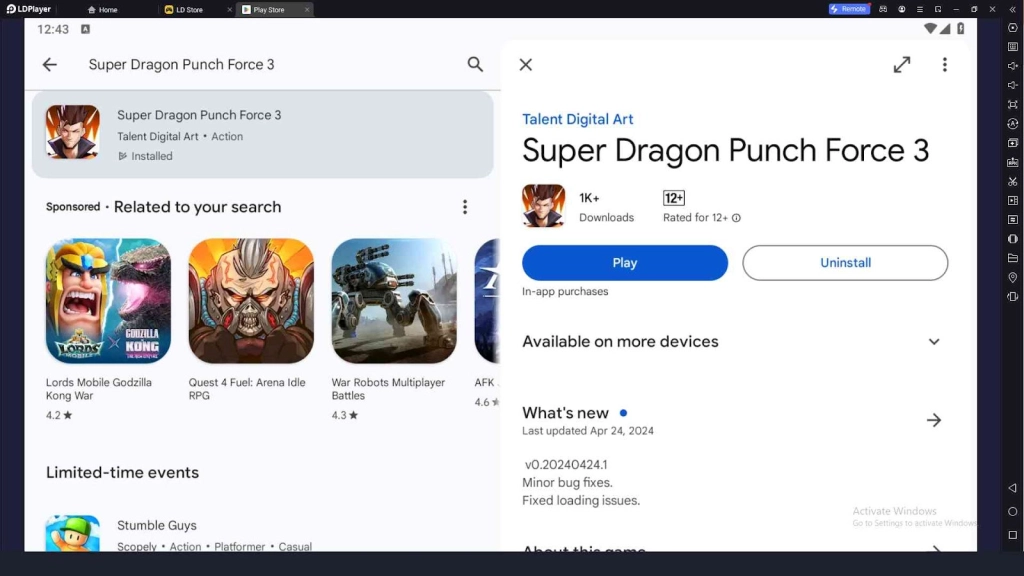
Task: Click the Android back triangle in sidebar
Action: pyautogui.click(x=1012, y=488)
